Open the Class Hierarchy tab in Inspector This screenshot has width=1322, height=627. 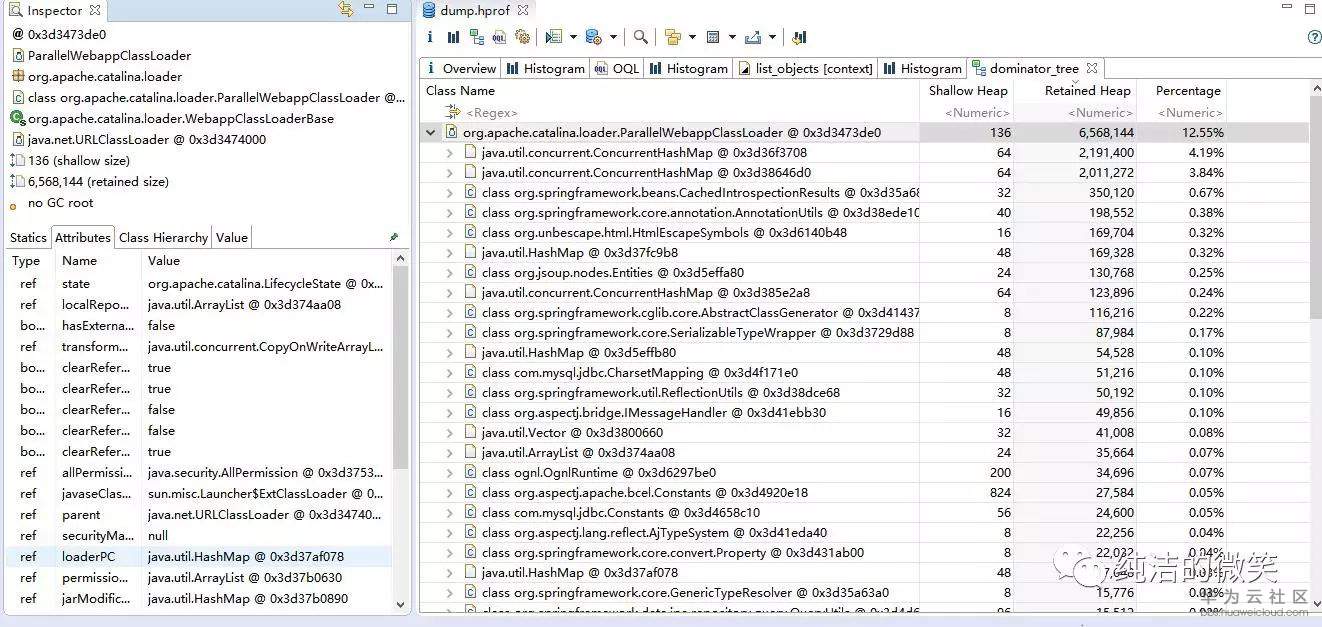(x=163, y=237)
